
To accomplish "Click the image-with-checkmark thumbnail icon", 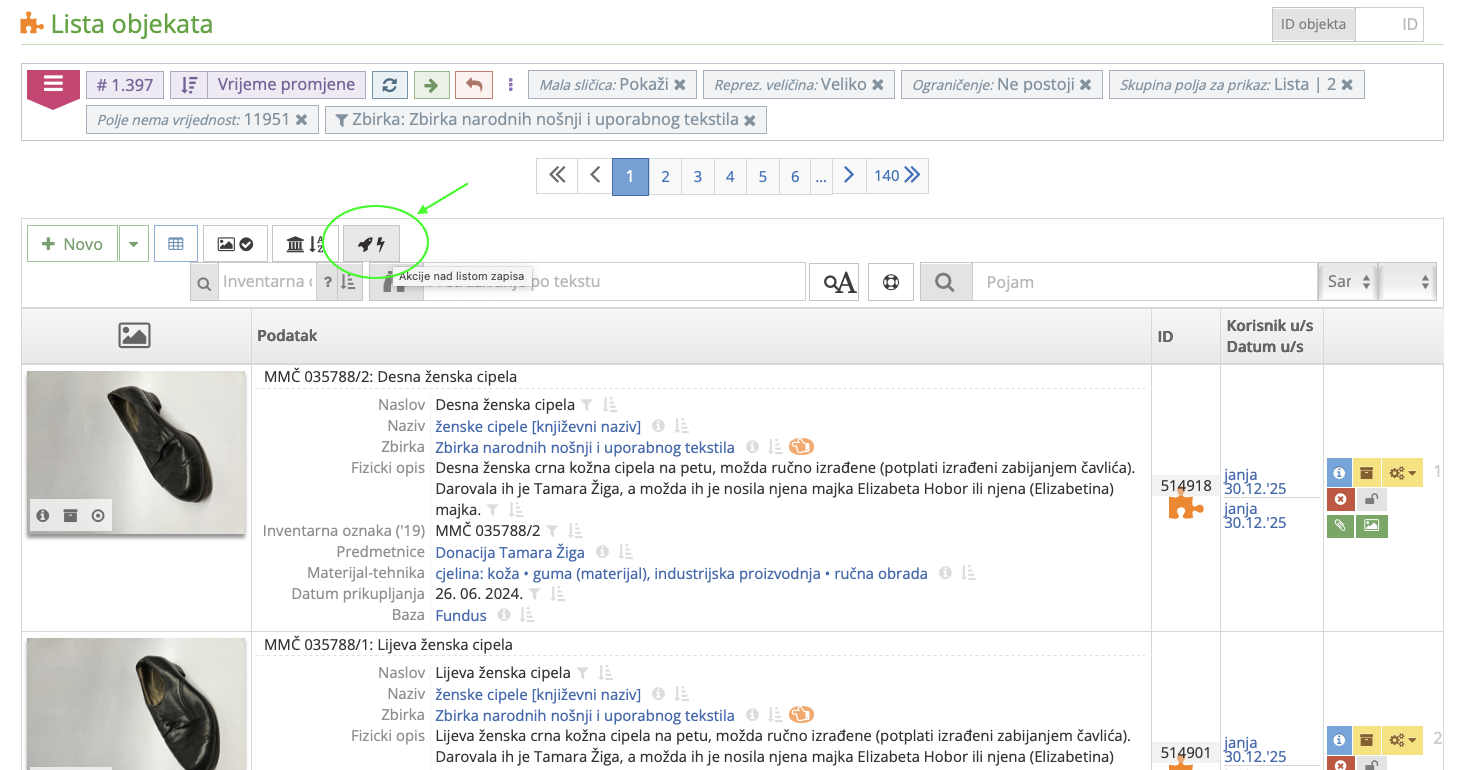I will [x=235, y=243].
